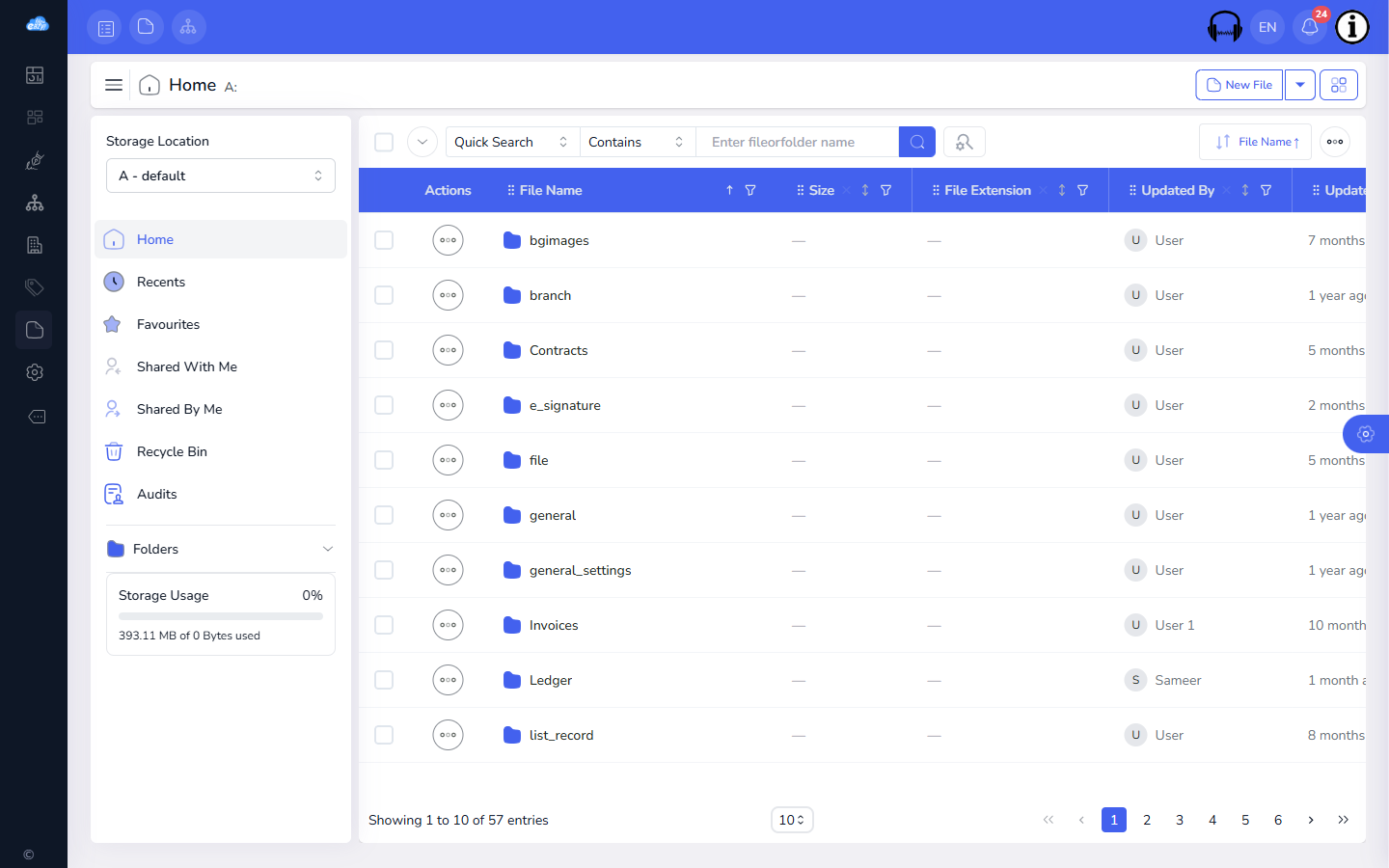
Task: Open the Contracts folder
Action: click(558, 350)
